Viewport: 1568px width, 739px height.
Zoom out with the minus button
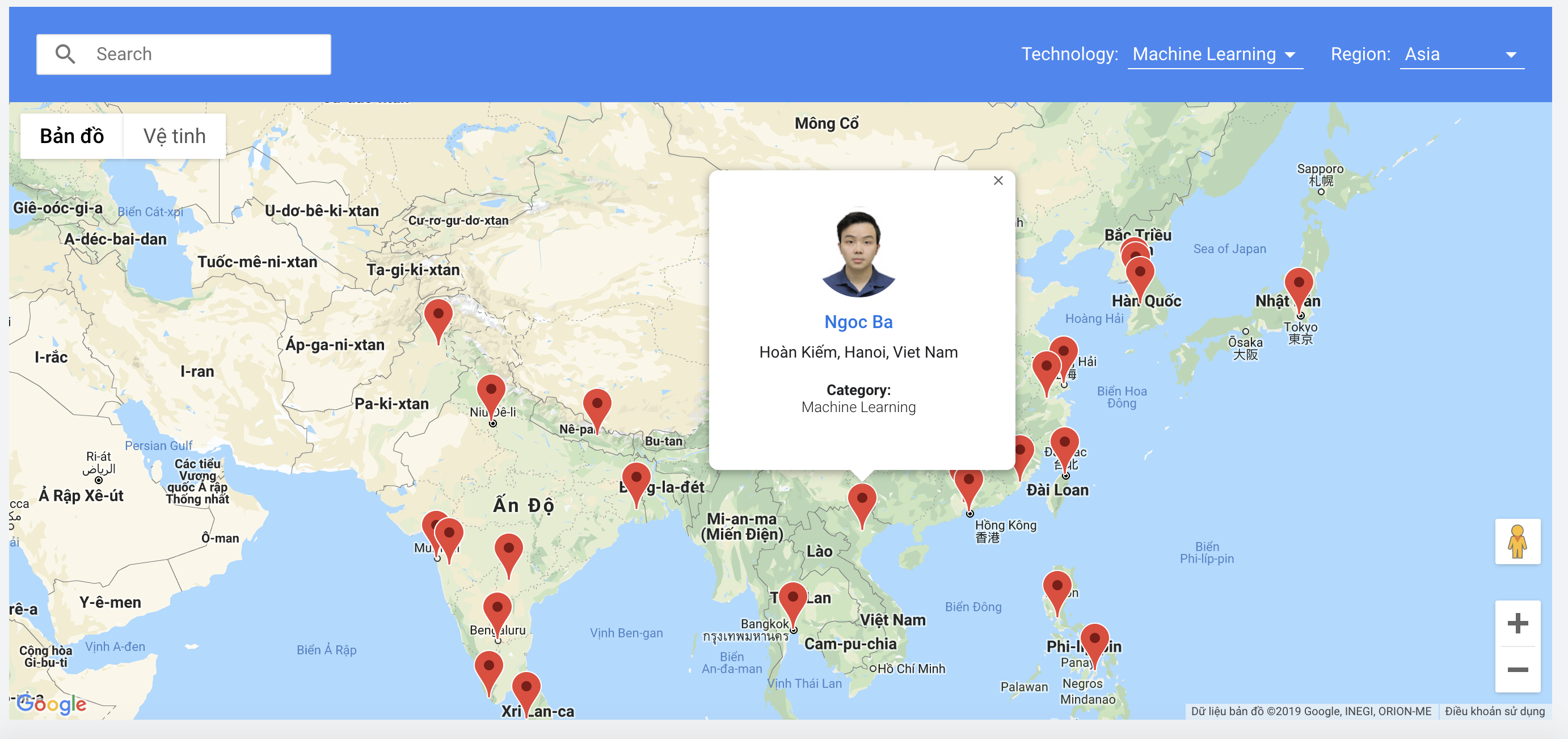pyautogui.click(x=1517, y=670)
